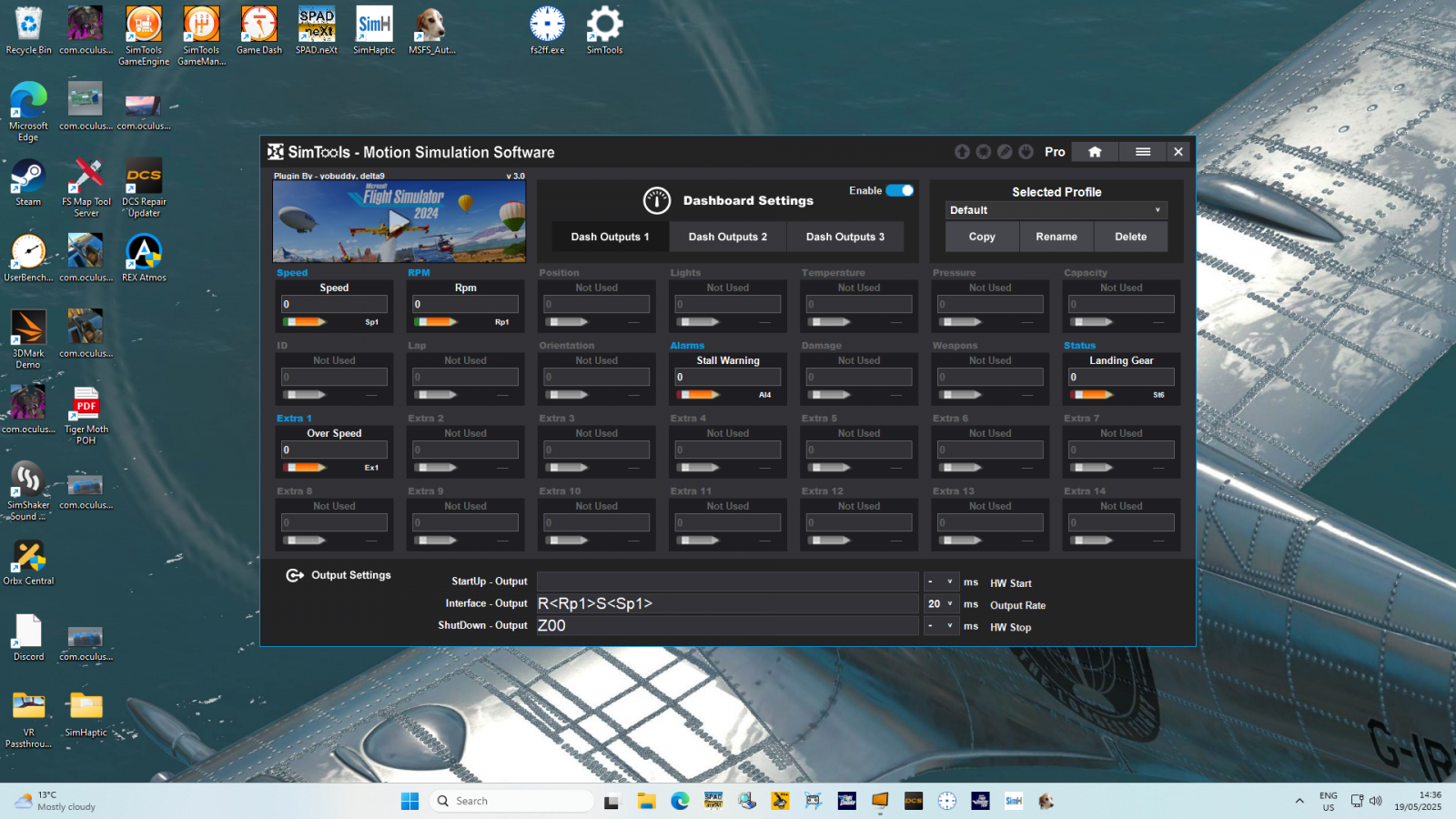Click the Dashboard Settings gauge icon

657,200
